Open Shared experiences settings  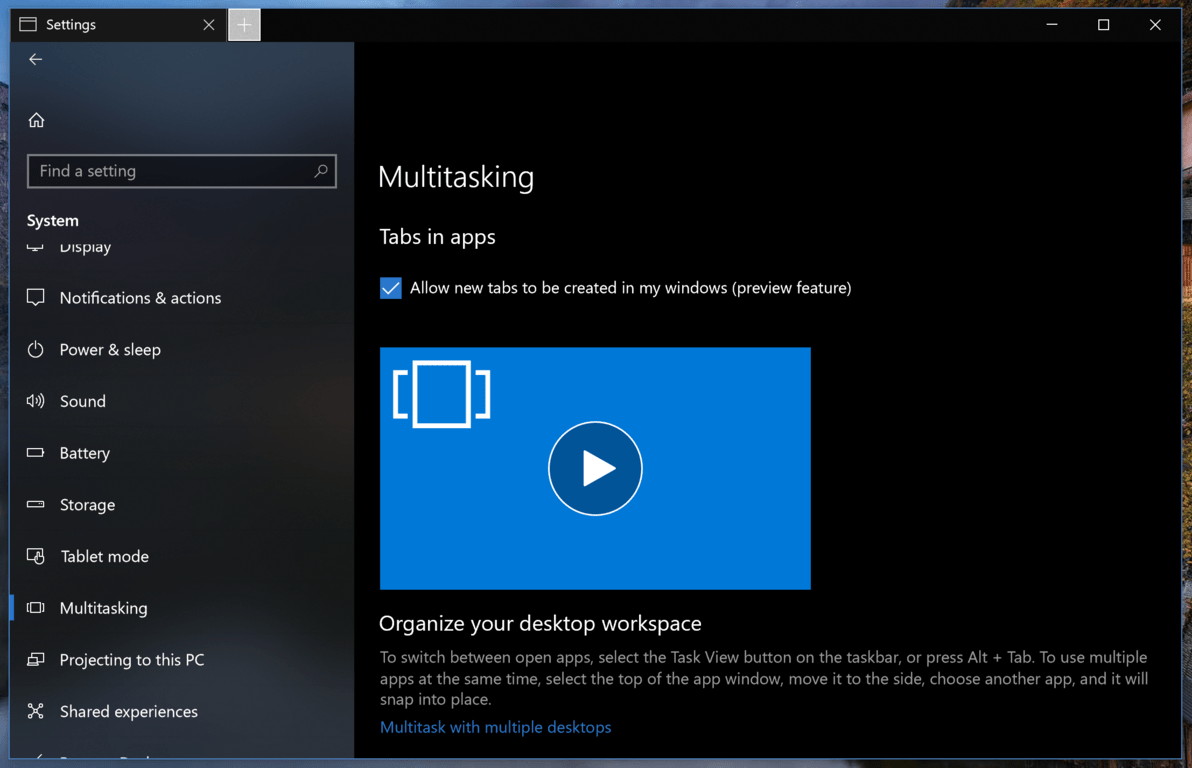click(182, 711)
